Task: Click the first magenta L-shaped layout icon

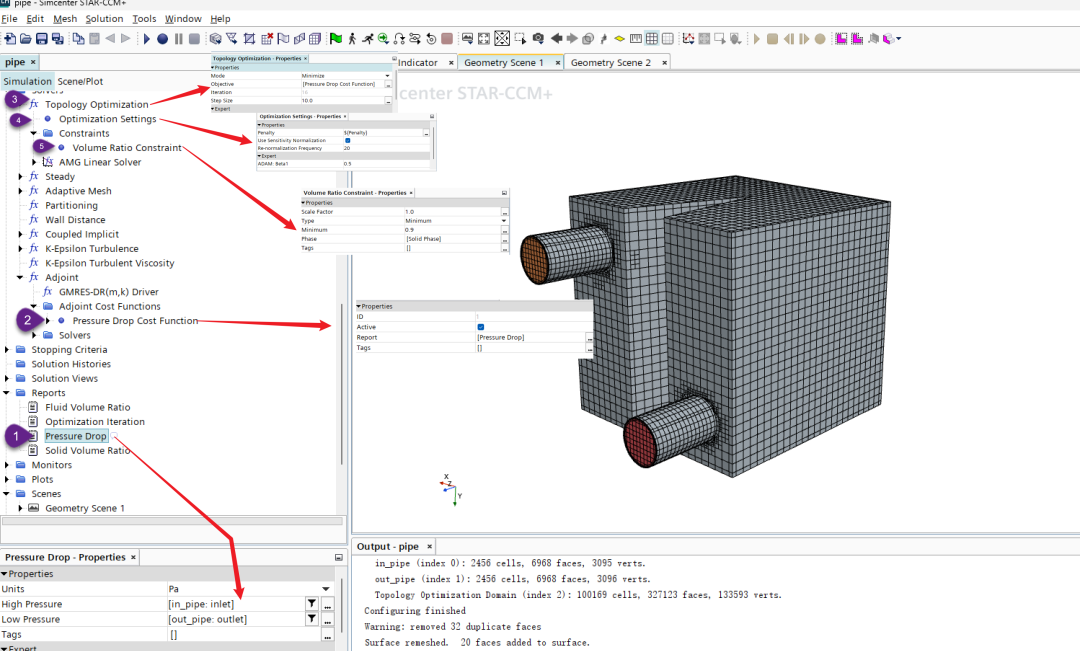Action: pos(841,39)
